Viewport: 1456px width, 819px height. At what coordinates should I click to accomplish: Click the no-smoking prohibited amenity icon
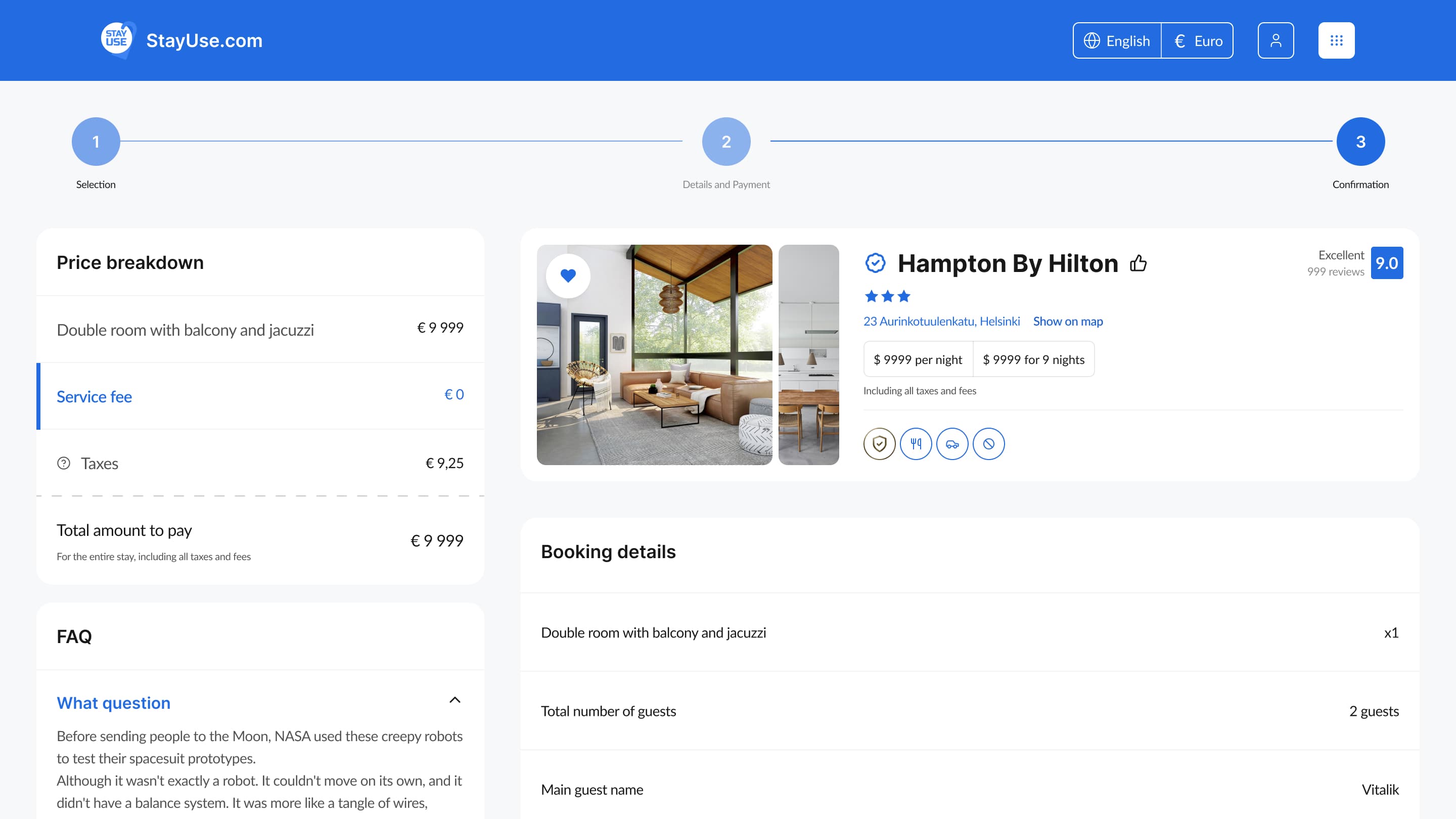pos(988,444)
